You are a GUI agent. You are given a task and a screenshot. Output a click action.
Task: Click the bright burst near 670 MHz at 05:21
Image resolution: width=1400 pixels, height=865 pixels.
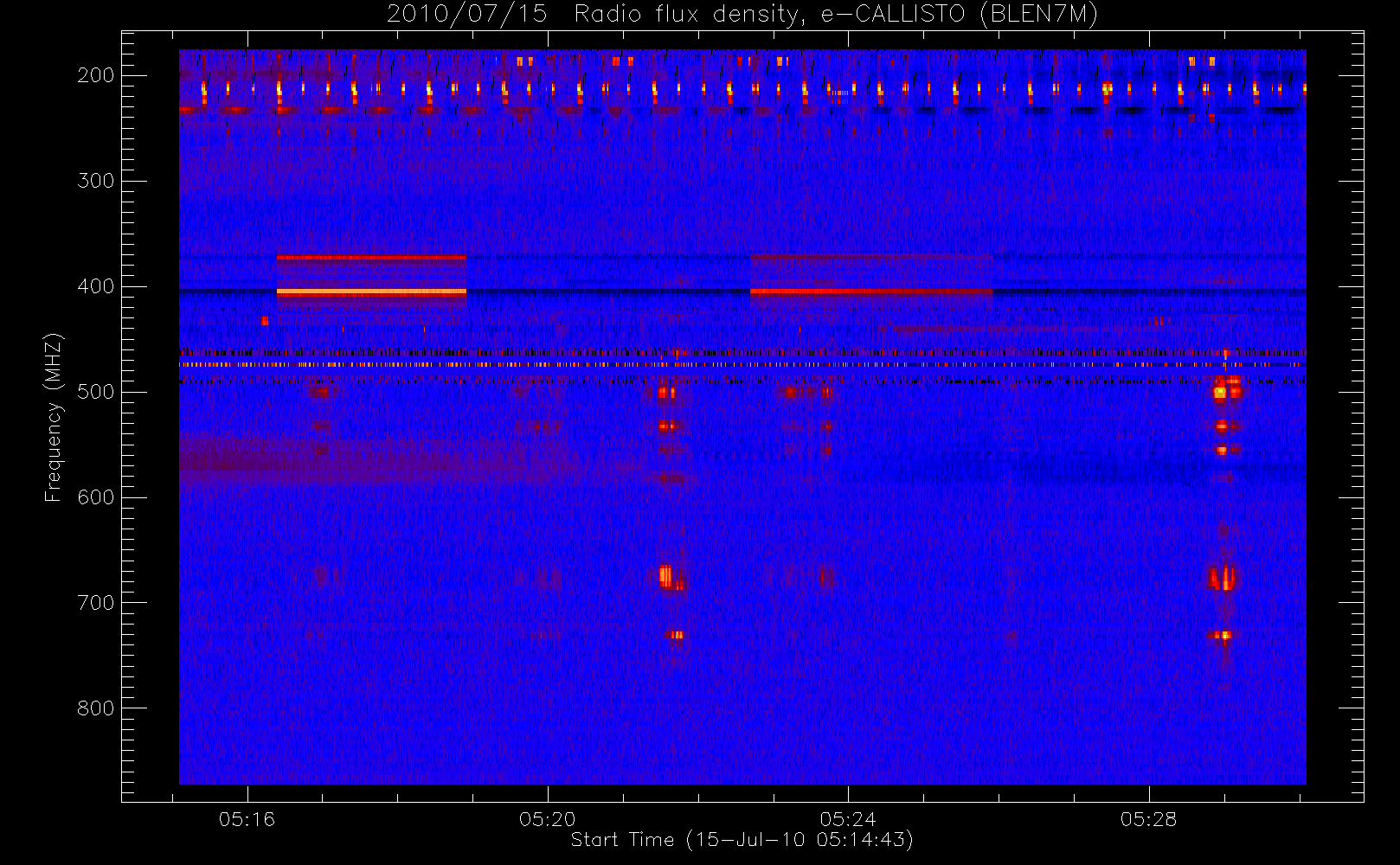tap(665, 576)
